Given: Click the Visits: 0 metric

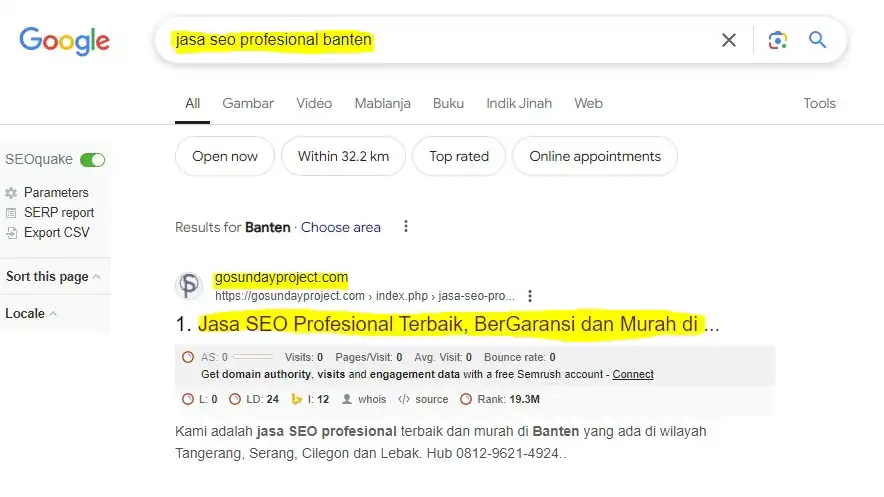Looking at the screenshot, I should (304, 357).
